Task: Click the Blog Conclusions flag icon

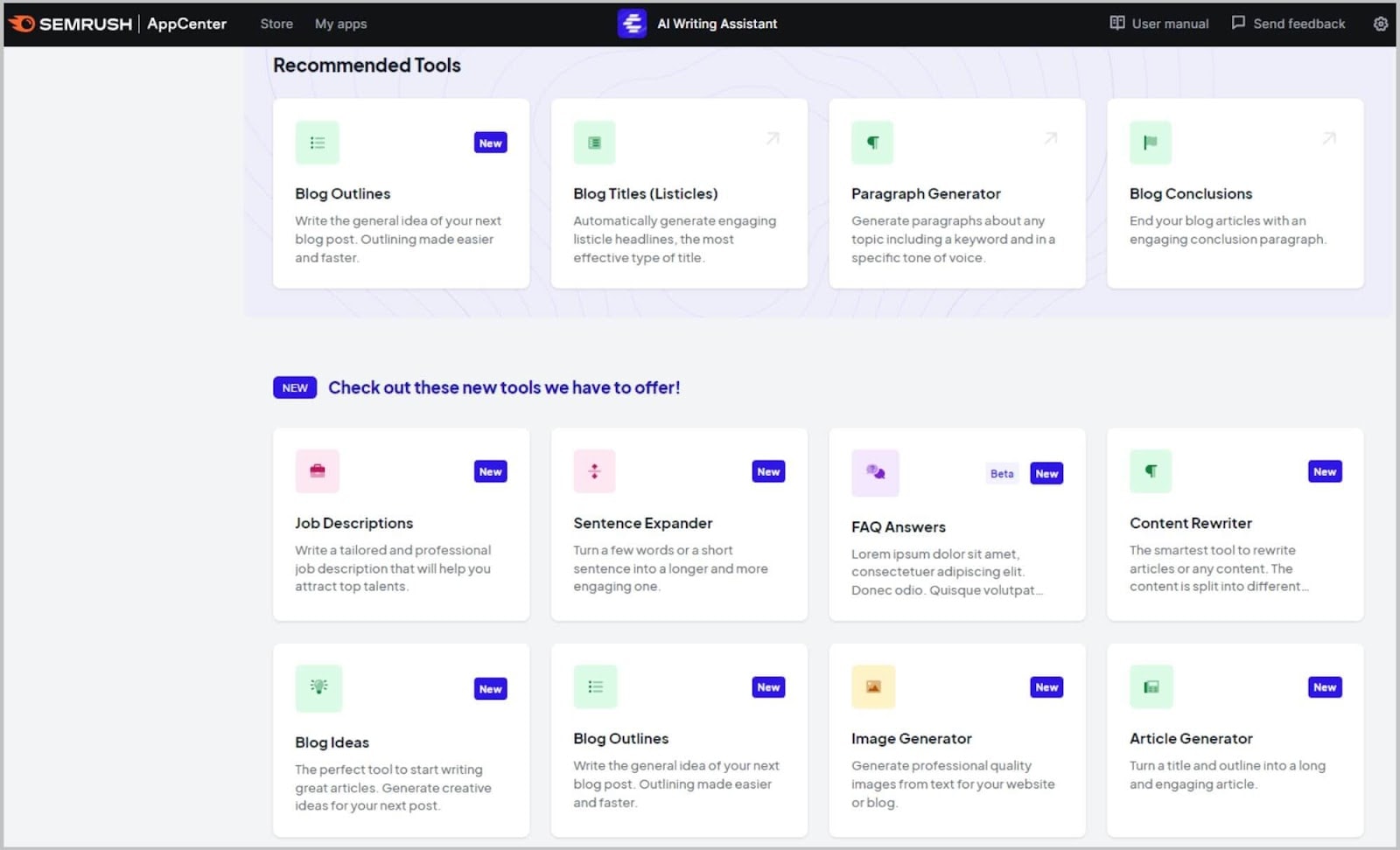Action: 1150,142
